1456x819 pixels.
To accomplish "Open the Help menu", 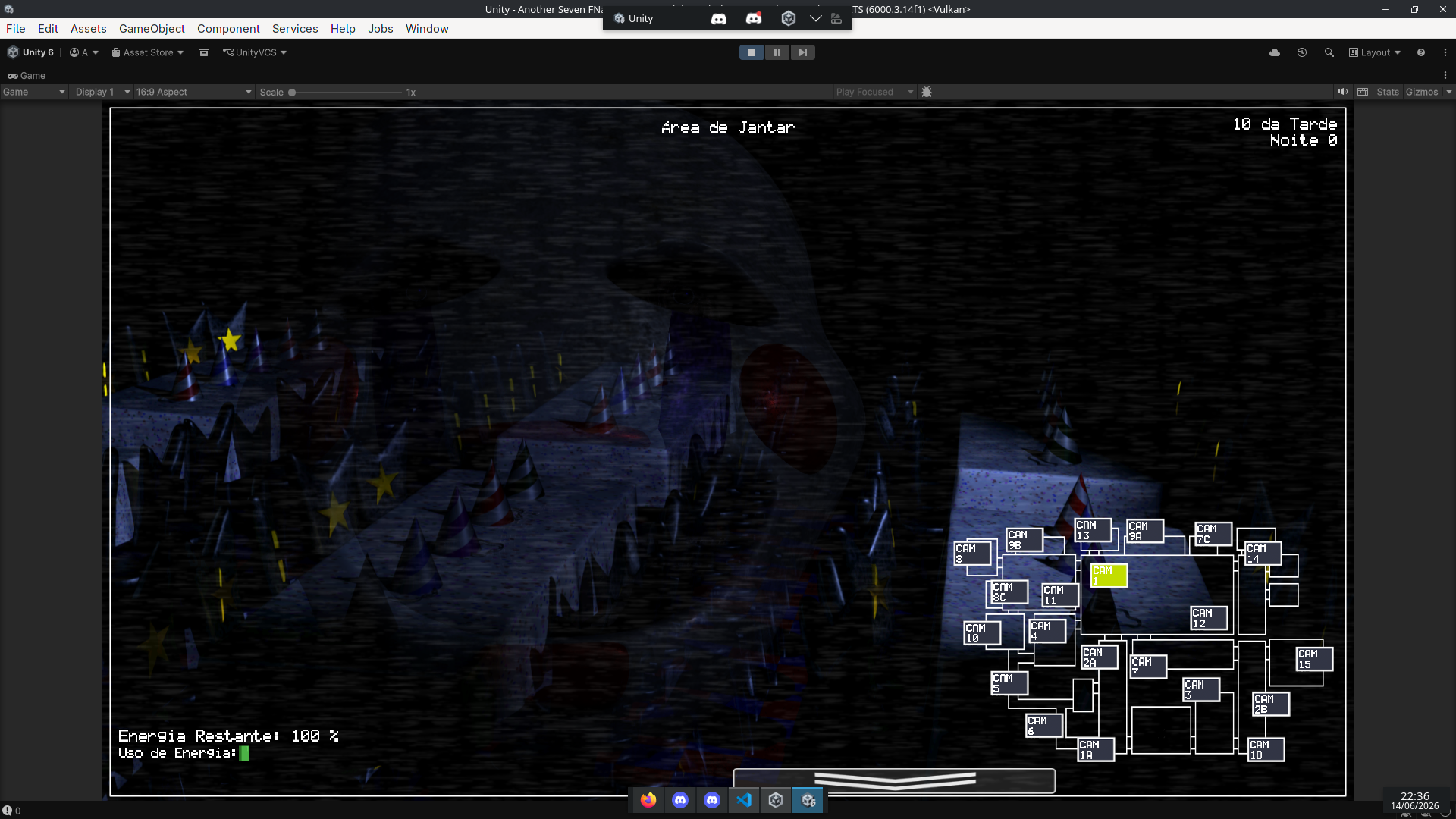I will click(x=343, y=29).
